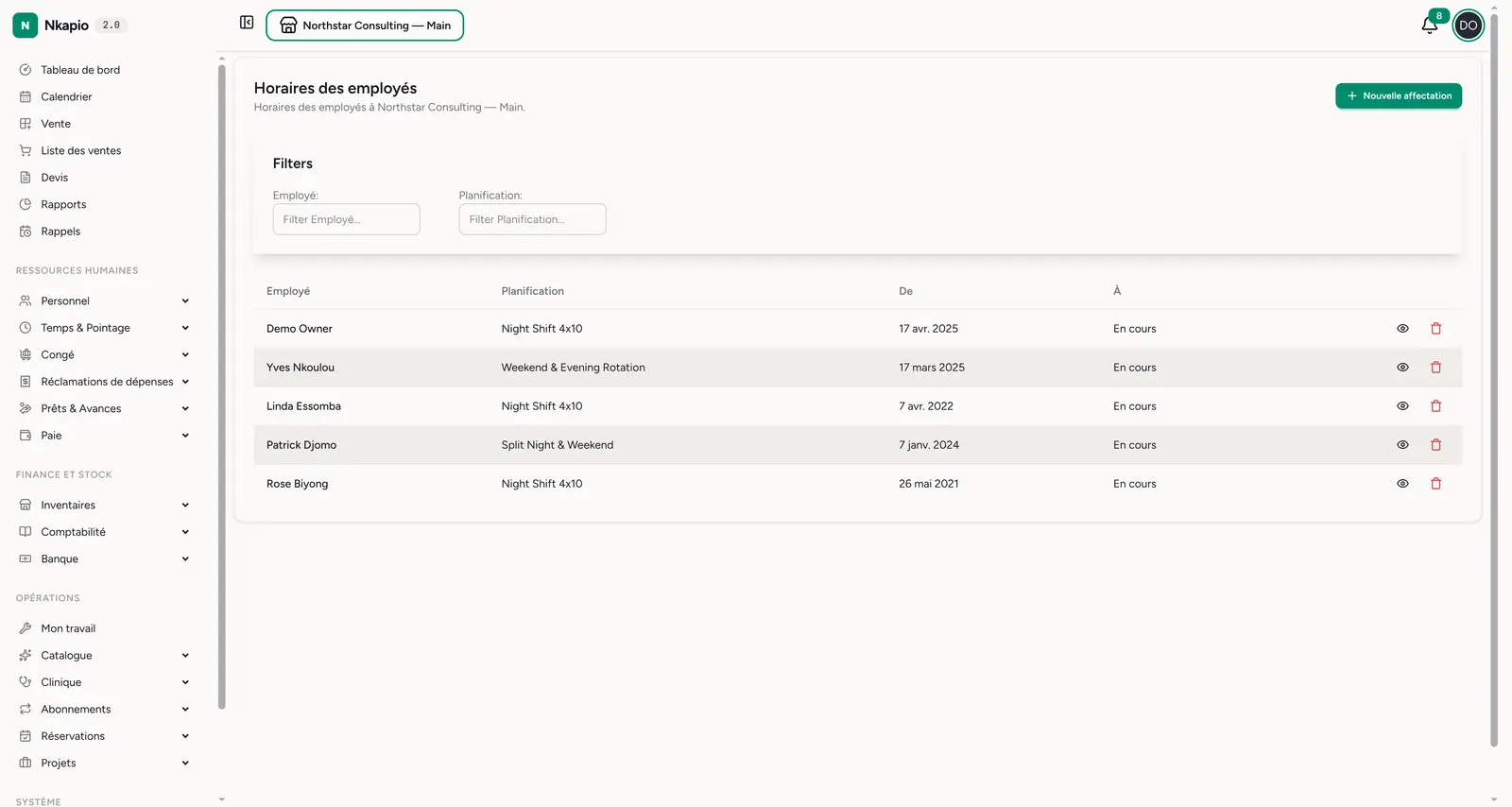The image size is (1512, 807).
Task: Click the sidebar vertical scrollbar
Action: point(222,386)
